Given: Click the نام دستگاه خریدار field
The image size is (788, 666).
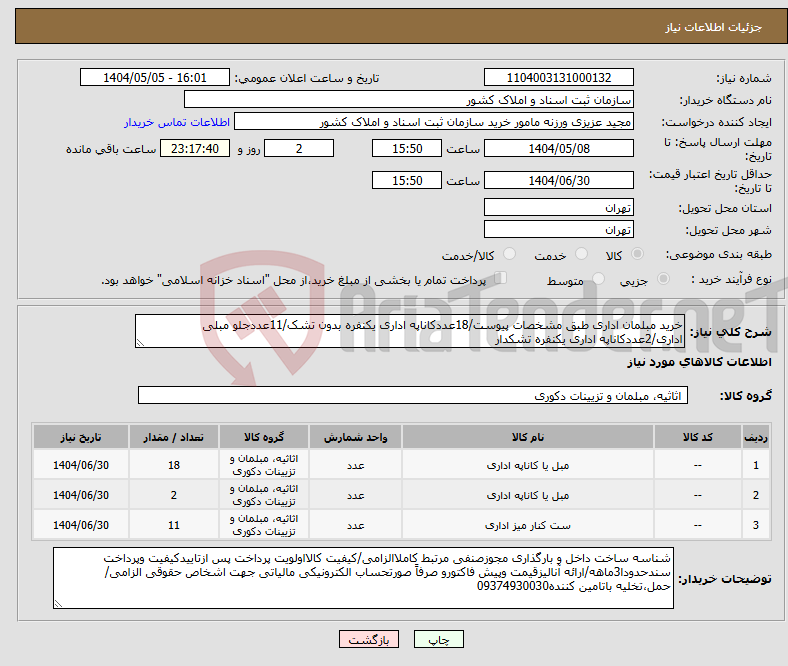Looking at the screenshot, I should pyautogui.click(x=409, y=100).
